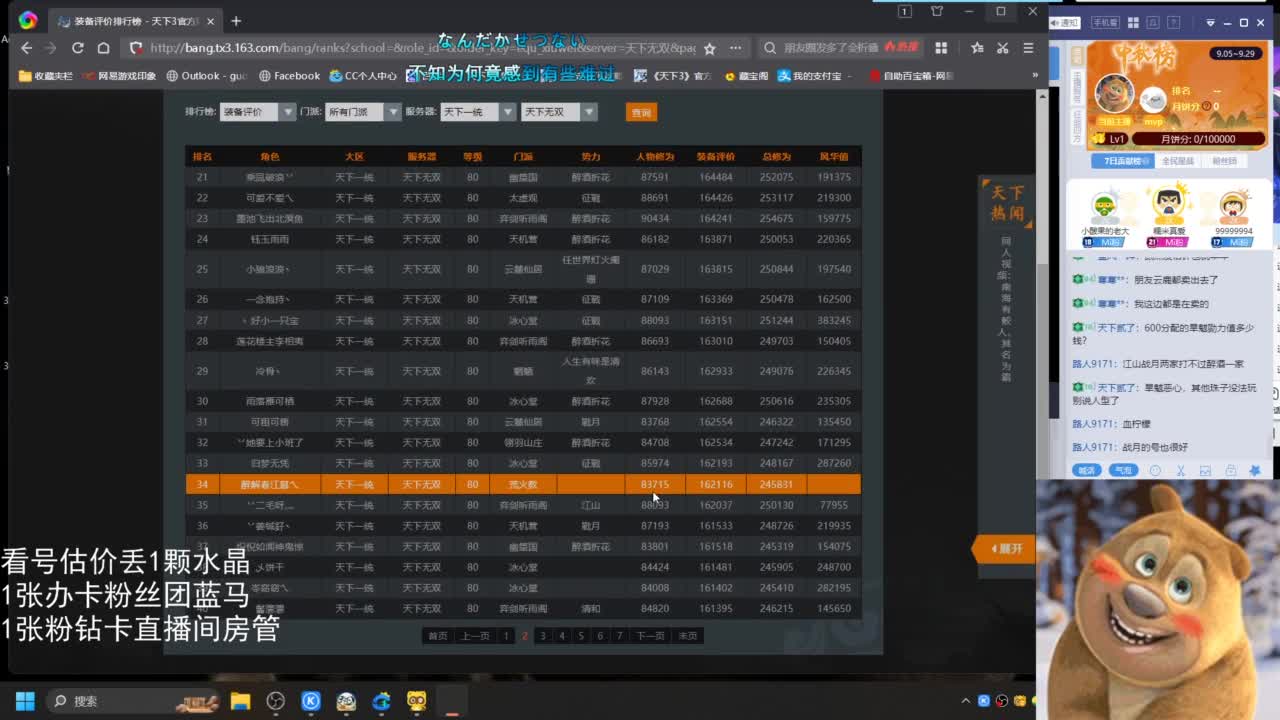Click streamer avatar in 中秋榜 banner

click(x=1114, y=93)
